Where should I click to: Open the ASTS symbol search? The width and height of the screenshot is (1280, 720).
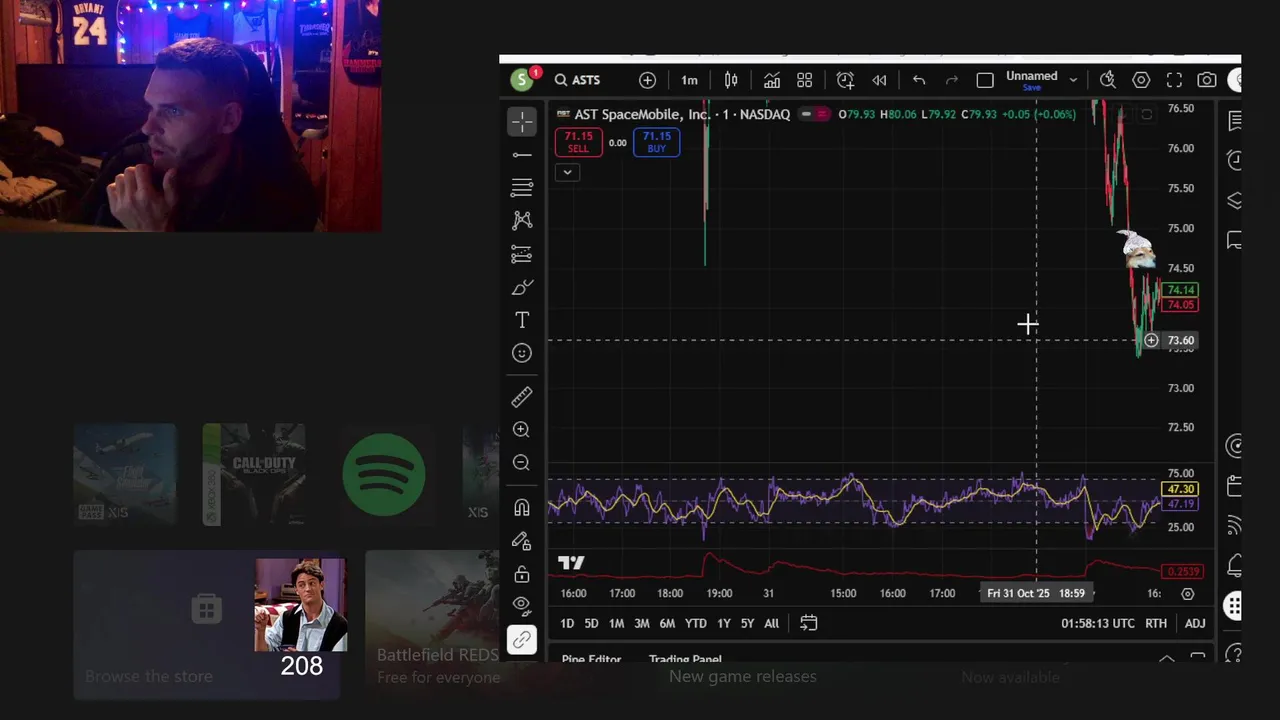pyautogui.click(x=578, y=80)
